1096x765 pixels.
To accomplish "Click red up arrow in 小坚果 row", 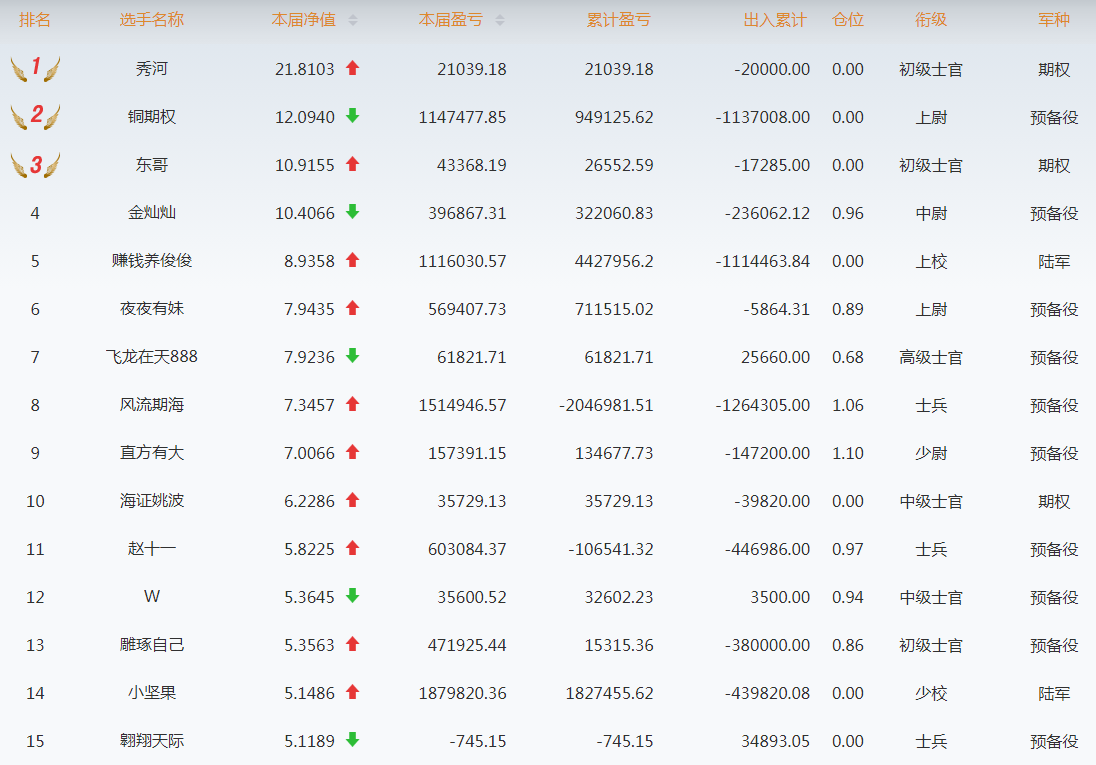I will (x=352, y=692).
